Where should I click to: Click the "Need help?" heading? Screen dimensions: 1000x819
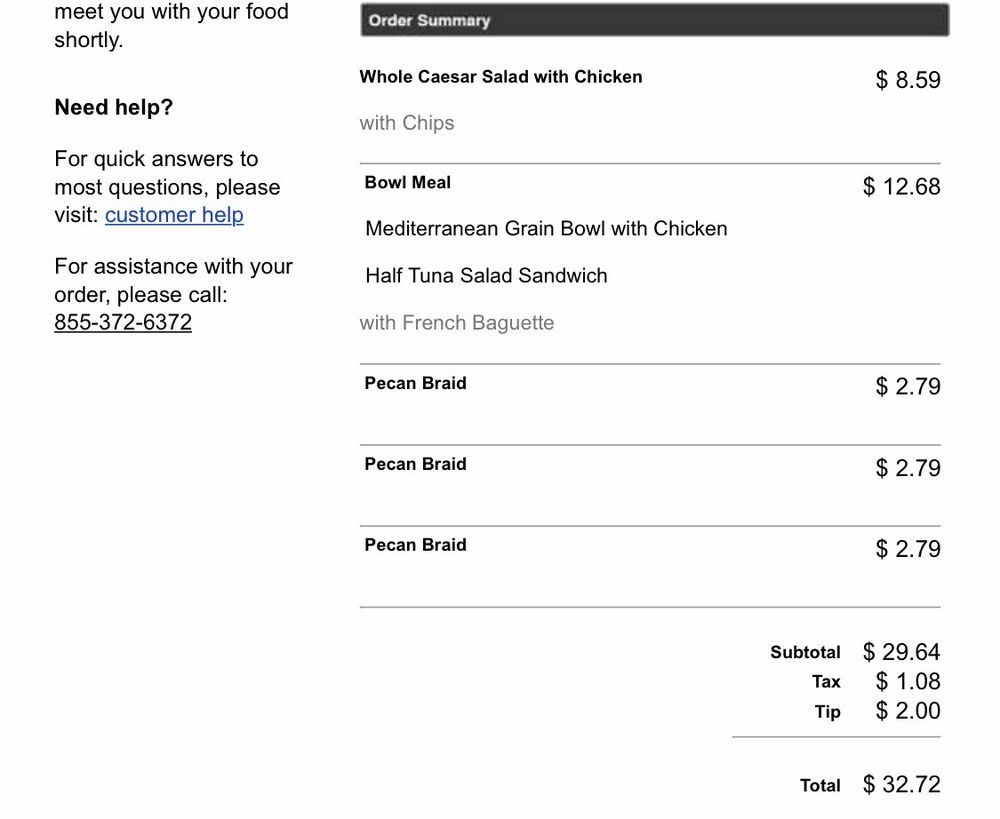[114, 108]
